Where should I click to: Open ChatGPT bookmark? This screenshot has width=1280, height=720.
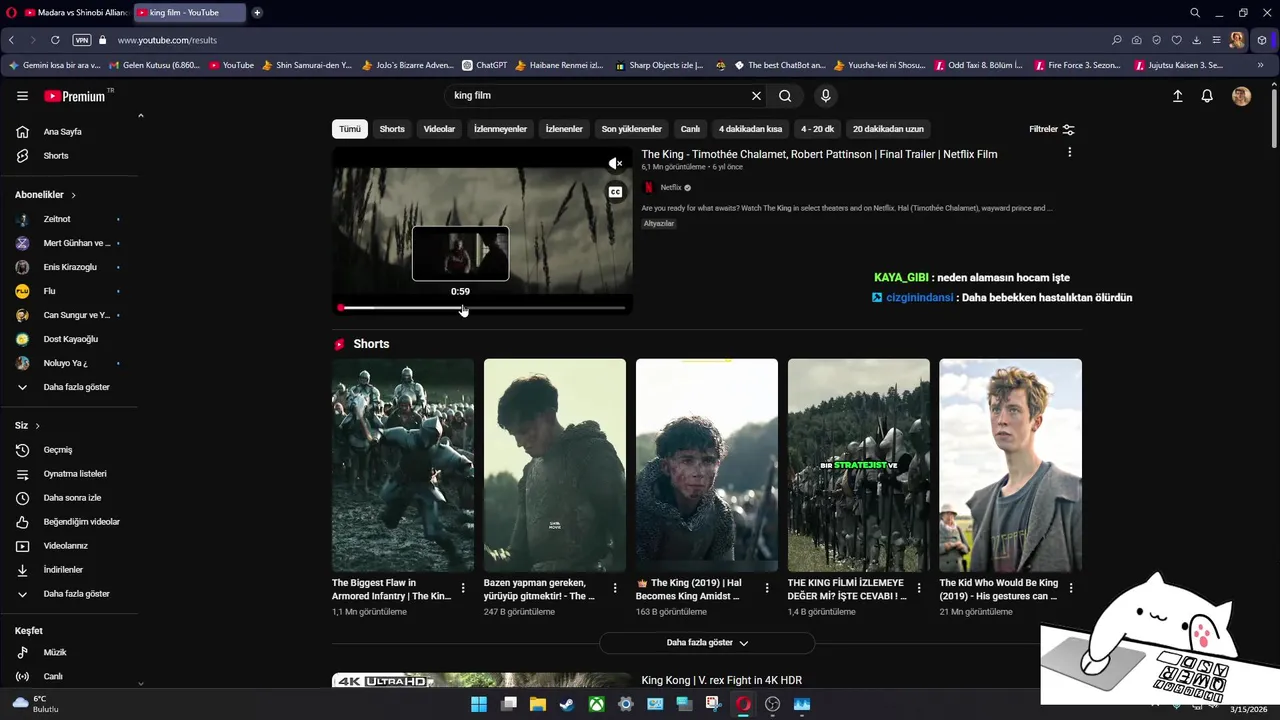[485, 65]
